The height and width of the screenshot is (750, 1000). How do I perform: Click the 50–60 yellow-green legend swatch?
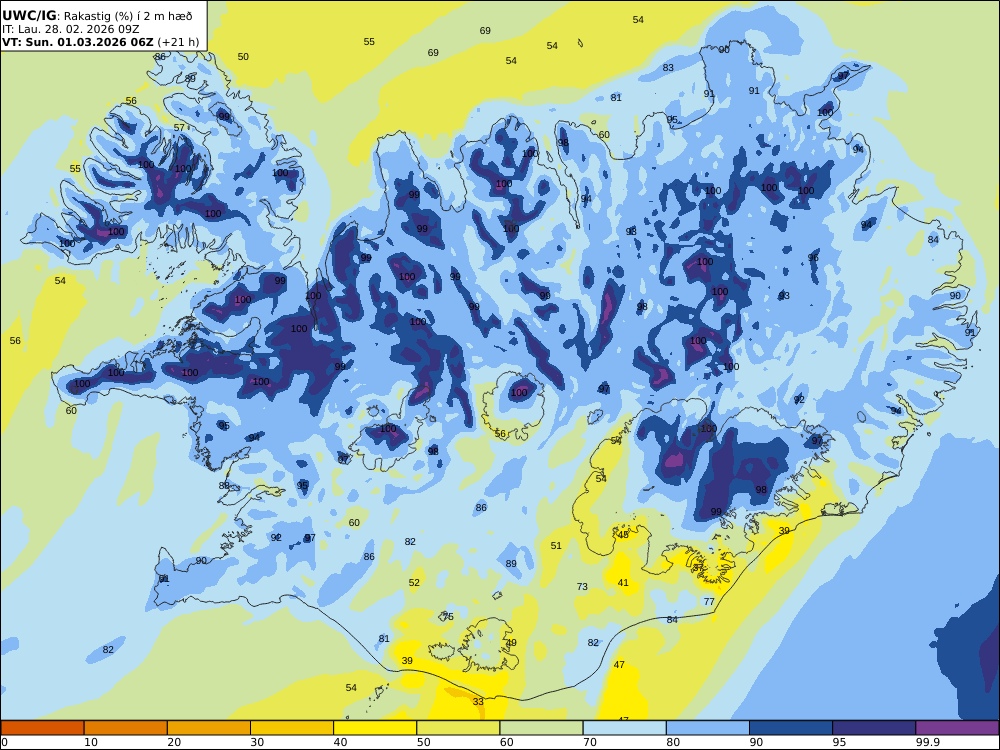tap(458, 728)
